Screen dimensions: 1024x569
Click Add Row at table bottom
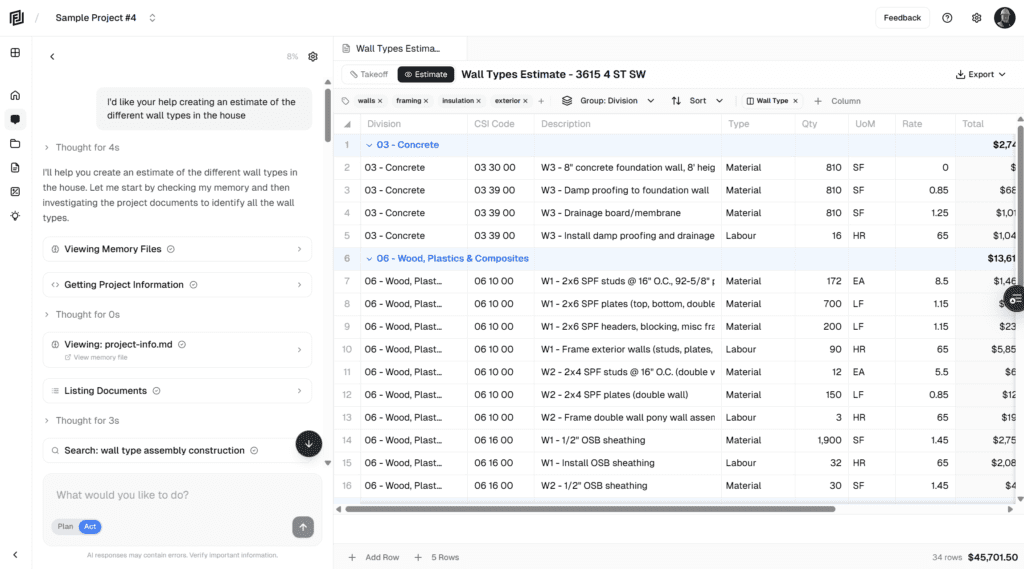[x=374, y=557]
